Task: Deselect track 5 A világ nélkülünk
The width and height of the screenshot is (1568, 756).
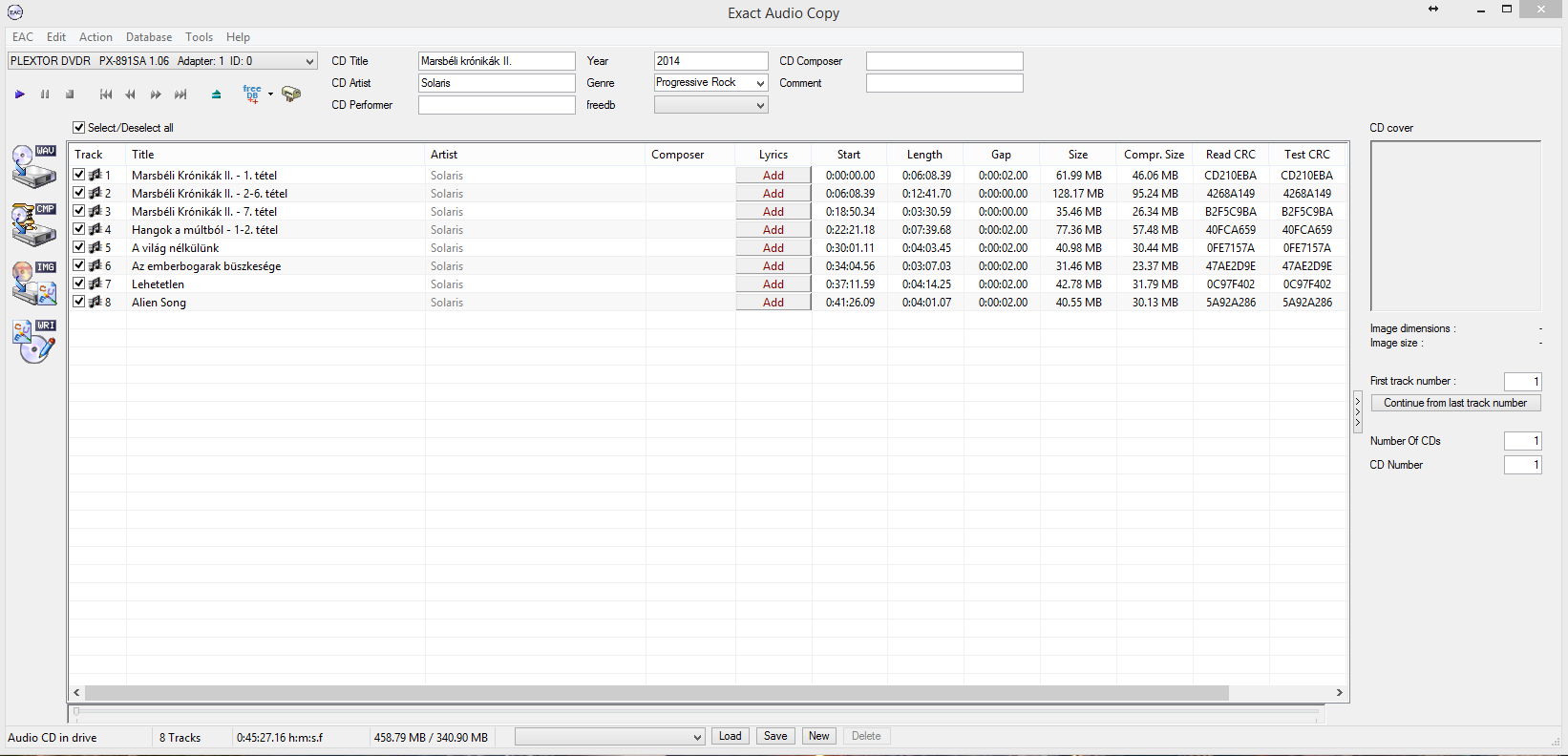Action: click(79, 247)
